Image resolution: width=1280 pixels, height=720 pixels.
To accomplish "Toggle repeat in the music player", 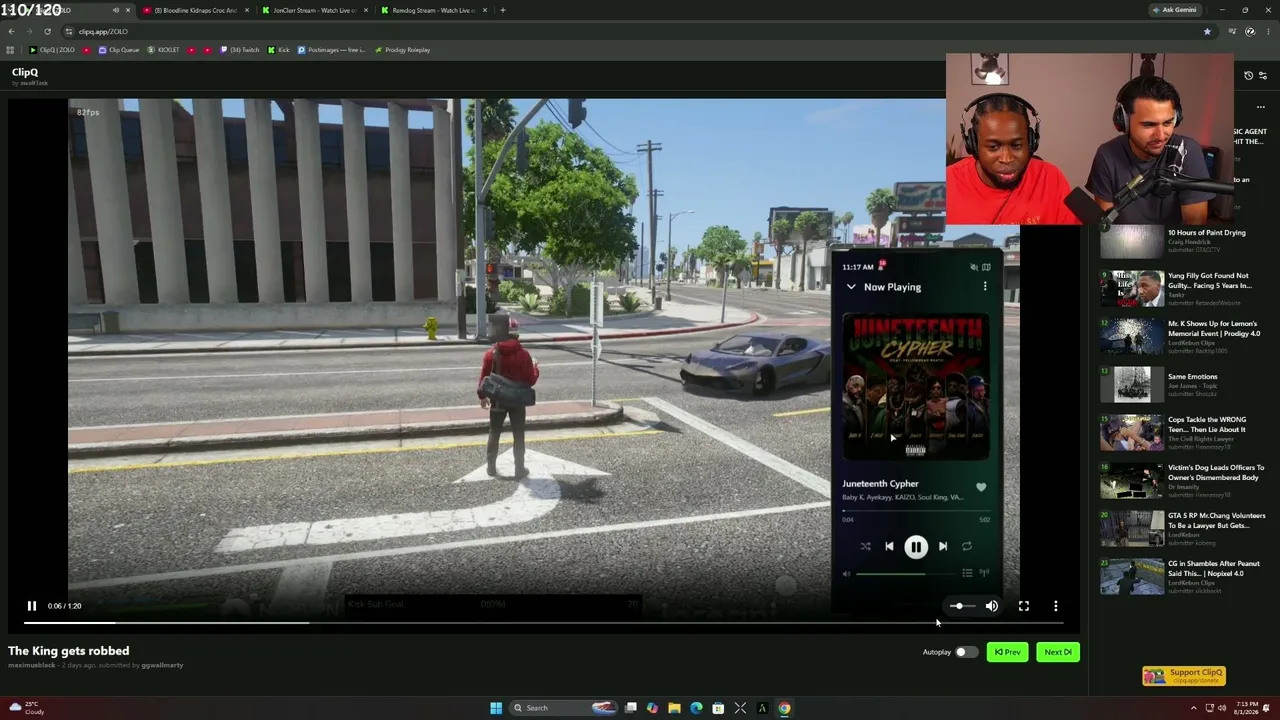I will pos(967,547).
